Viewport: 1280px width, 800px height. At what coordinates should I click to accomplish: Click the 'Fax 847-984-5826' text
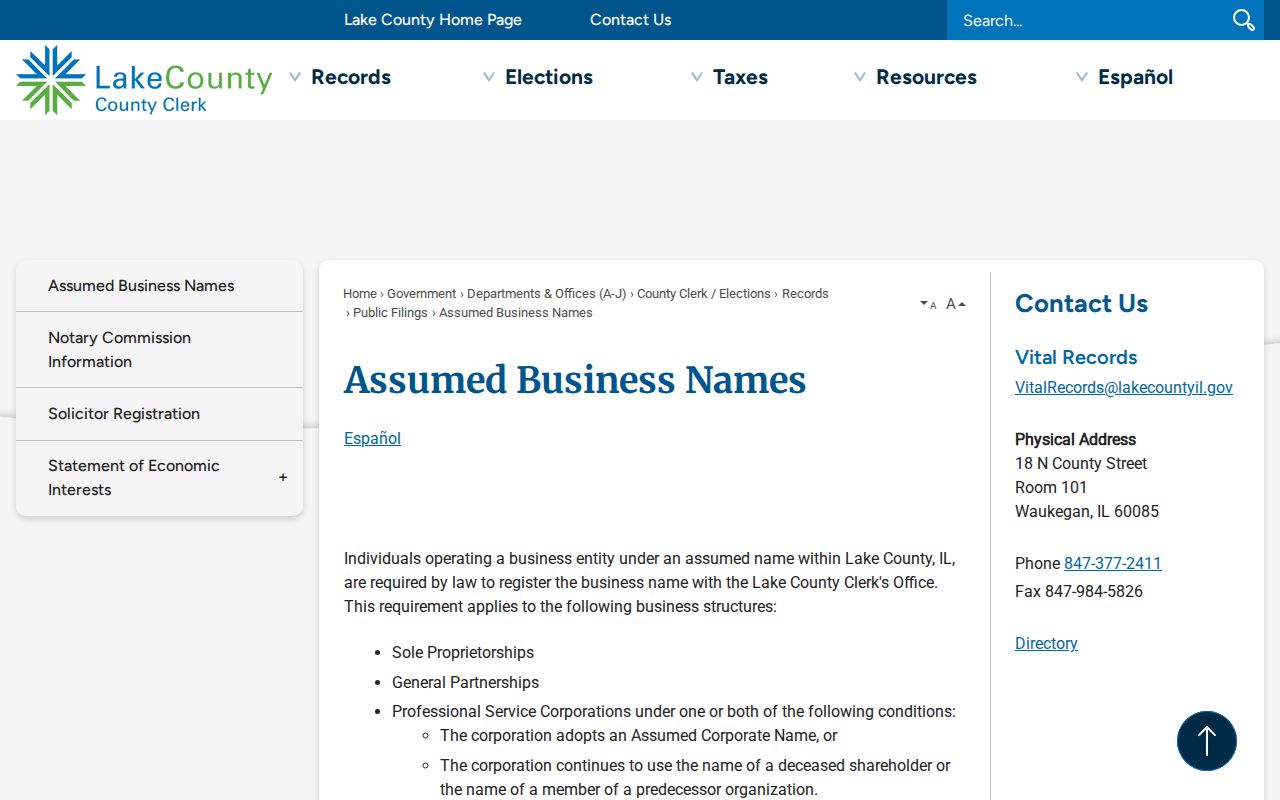tap(1079, 591)
